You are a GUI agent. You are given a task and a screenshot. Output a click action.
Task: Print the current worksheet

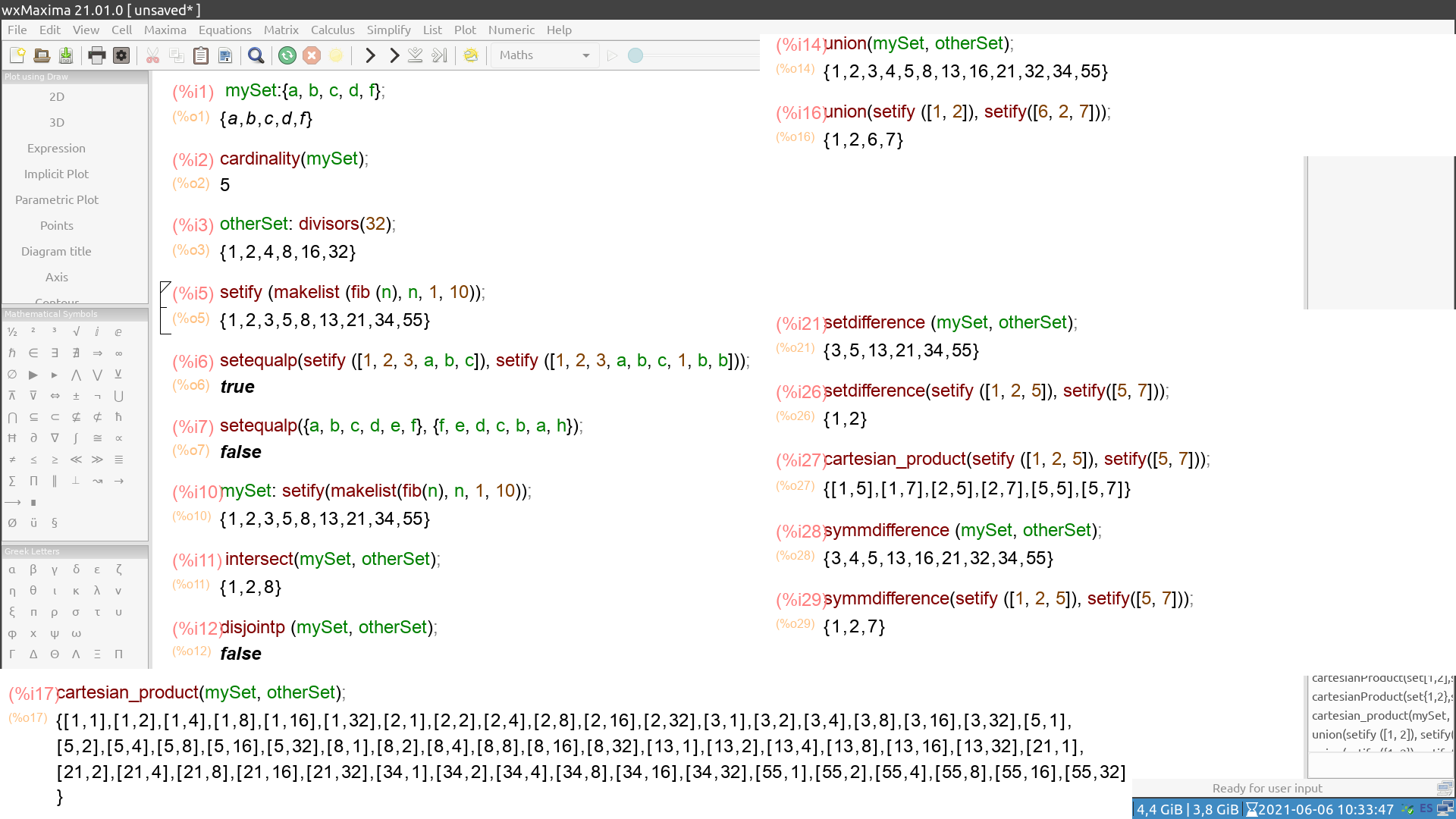(96, 55)
